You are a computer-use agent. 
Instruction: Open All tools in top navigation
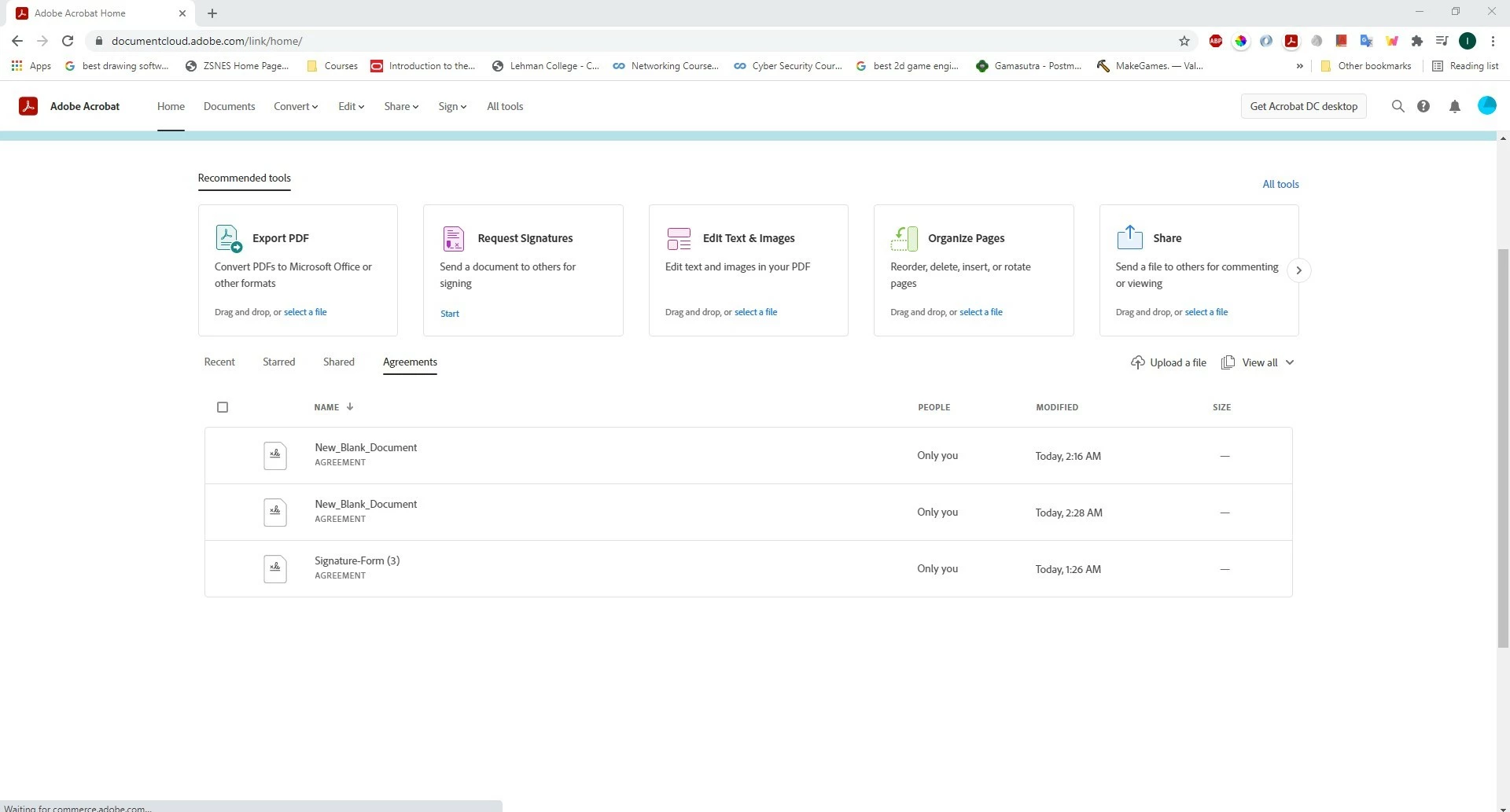click(x=505, y=106)
